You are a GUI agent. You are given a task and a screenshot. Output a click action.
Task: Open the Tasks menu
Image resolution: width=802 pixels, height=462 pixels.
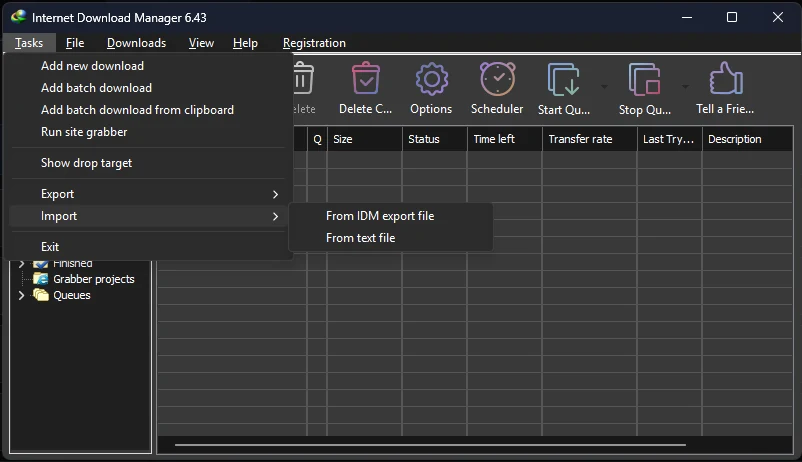coord(29,43)
